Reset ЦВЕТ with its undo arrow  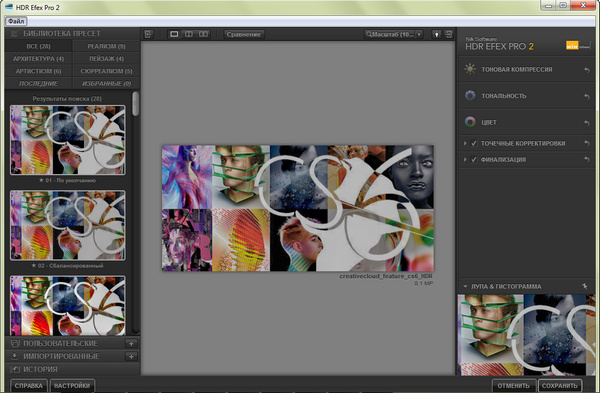point(587,123)
